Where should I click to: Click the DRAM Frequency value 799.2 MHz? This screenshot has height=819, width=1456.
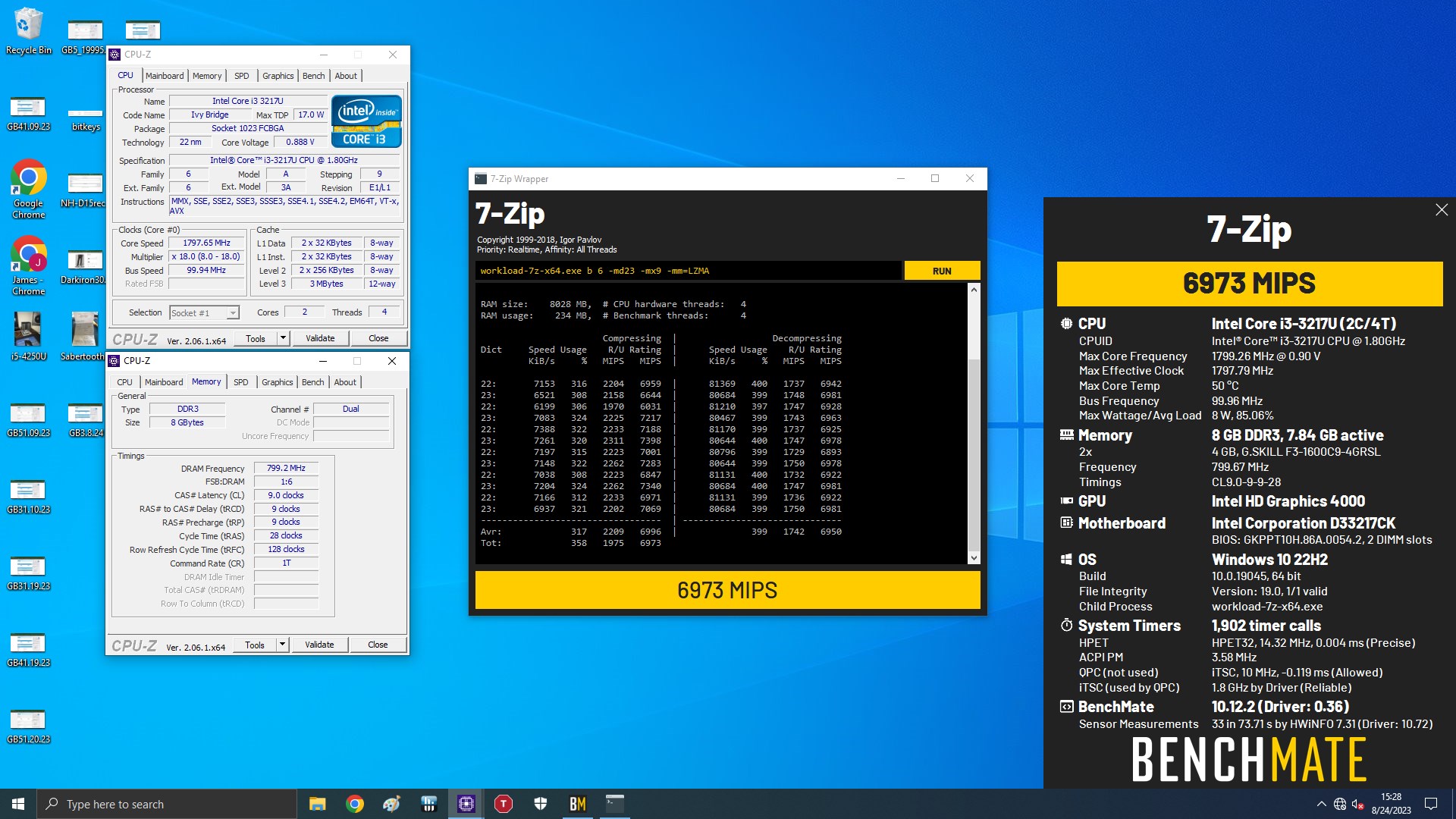[x=286, y=468]
